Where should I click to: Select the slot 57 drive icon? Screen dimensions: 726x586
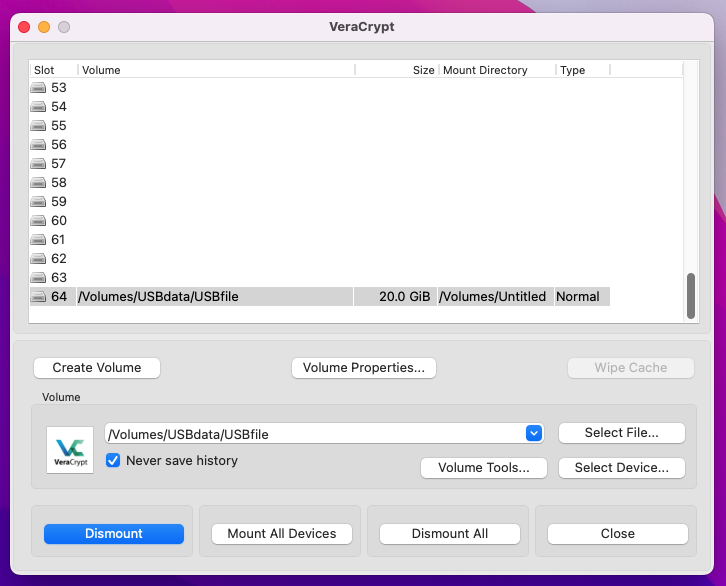39,164
